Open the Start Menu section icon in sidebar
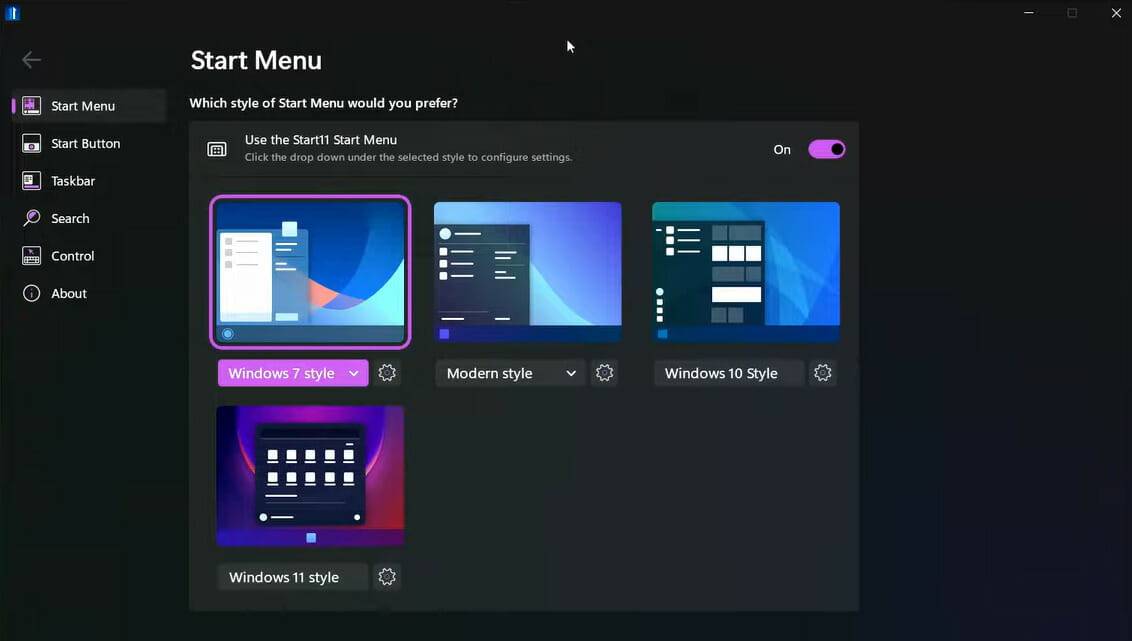Image resolution: width=1132 pixels, height=641 pixels. pos(30,105)
